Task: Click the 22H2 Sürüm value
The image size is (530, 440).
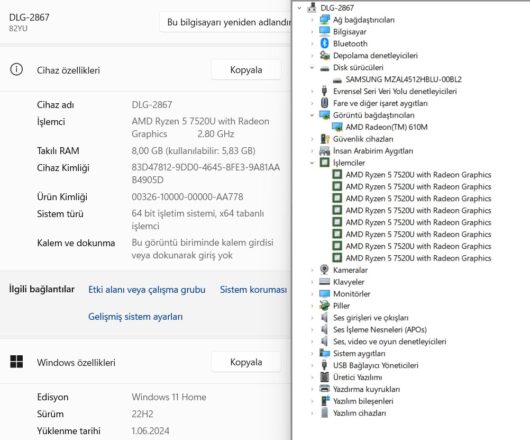Action: point(142,414)
